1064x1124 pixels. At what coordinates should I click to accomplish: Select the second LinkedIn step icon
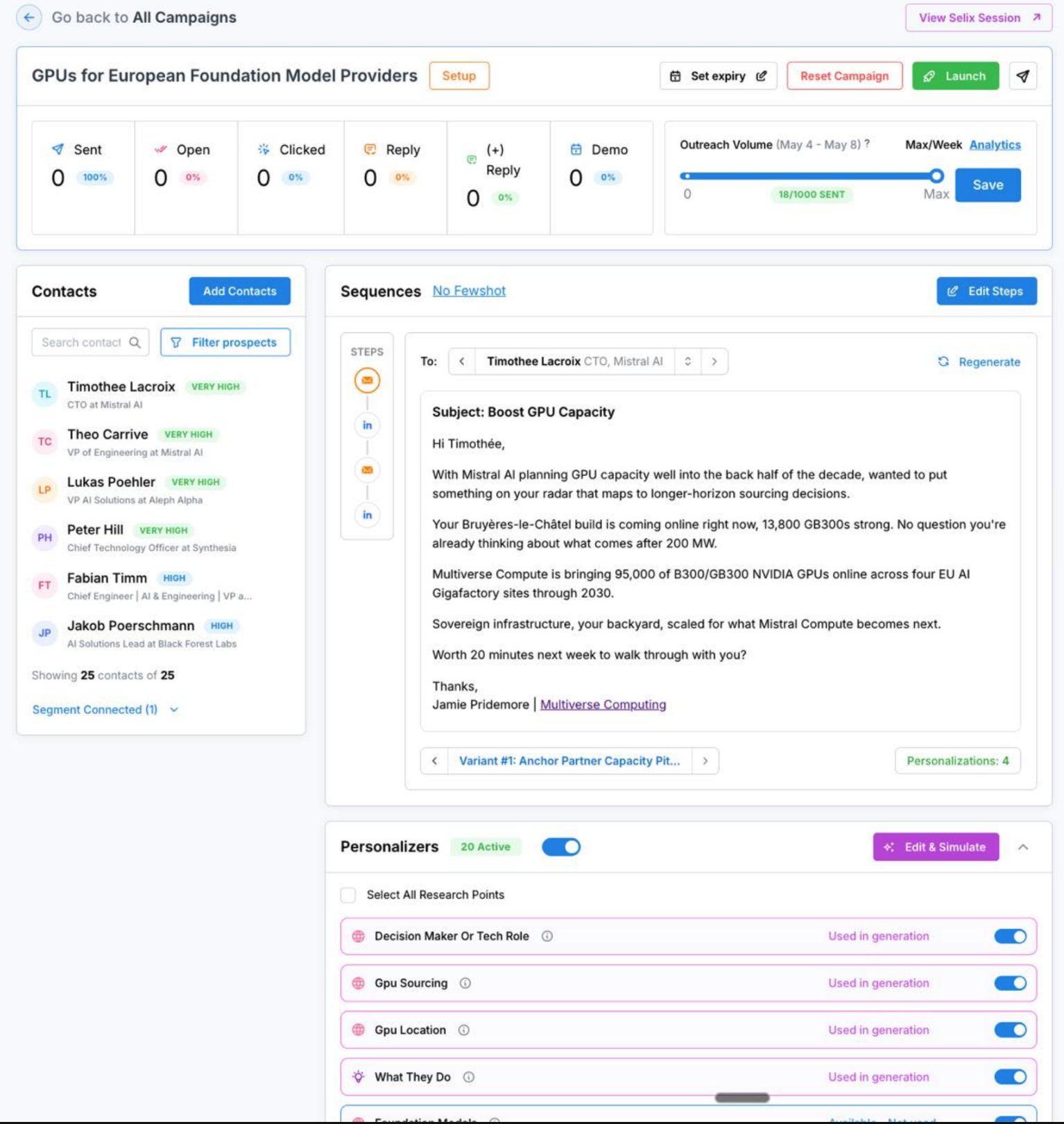click(367, 515)
